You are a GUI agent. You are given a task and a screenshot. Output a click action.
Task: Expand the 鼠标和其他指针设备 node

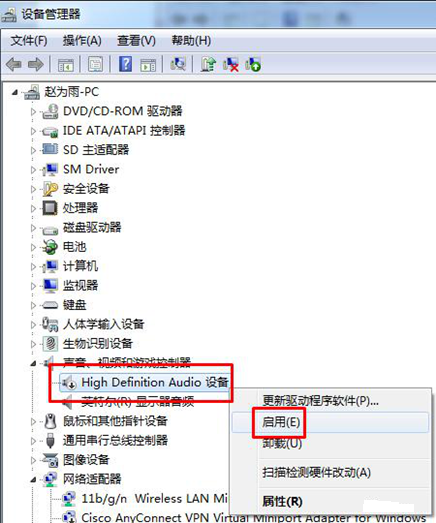[33, 422]
